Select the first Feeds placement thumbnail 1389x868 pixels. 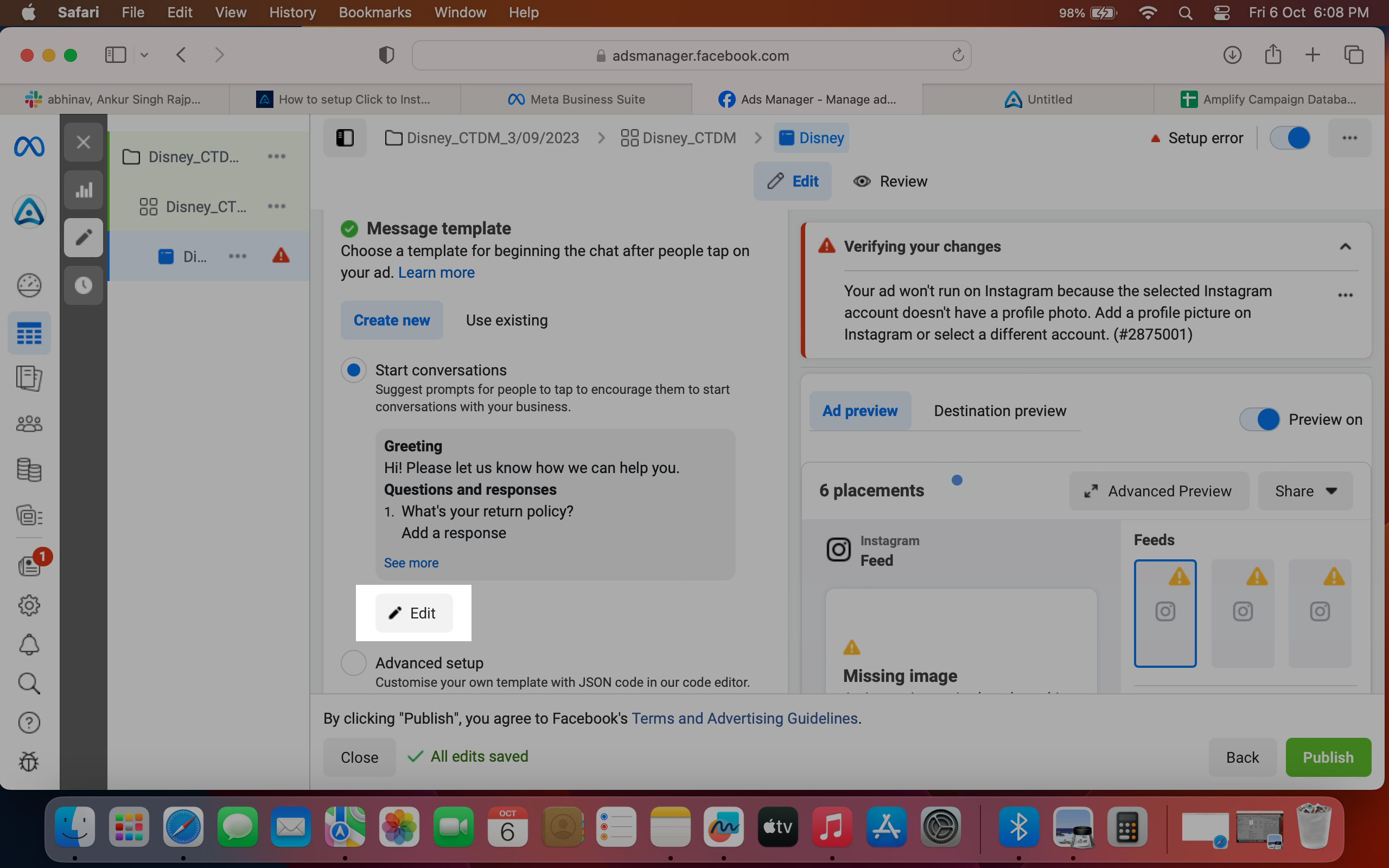(1165, 613)
